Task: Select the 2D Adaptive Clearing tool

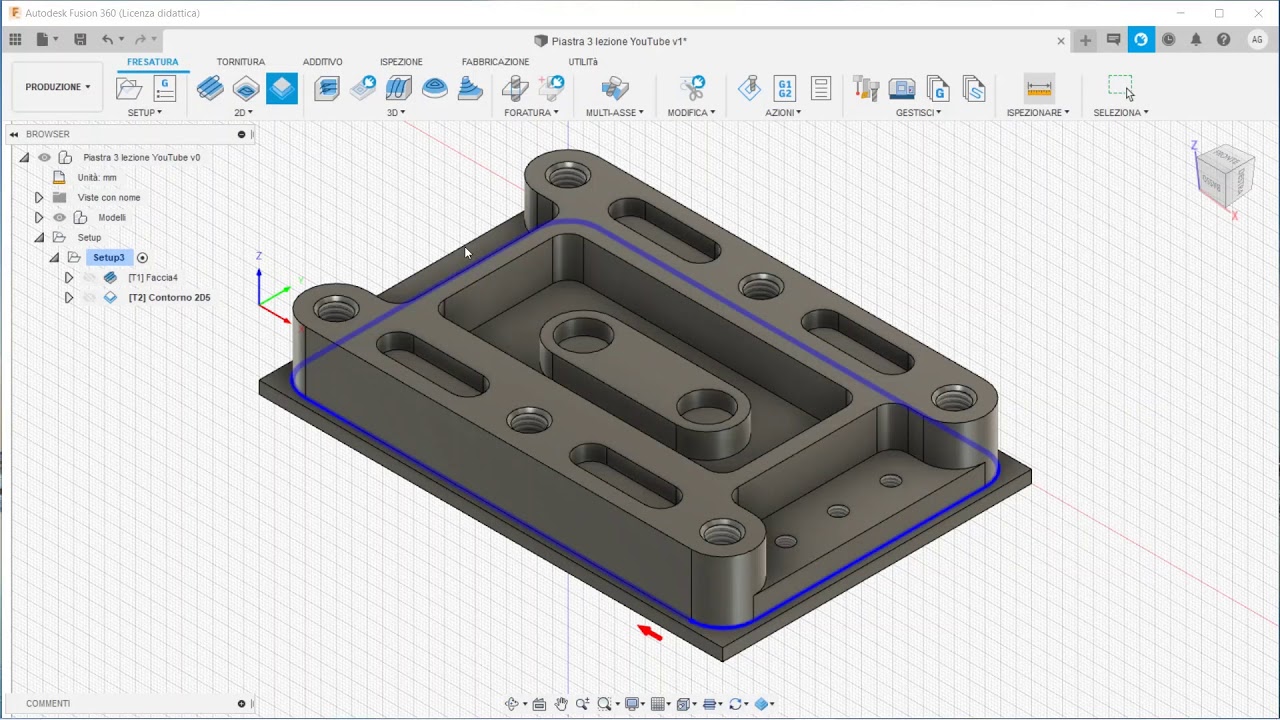Action: [x=210, y=88]
